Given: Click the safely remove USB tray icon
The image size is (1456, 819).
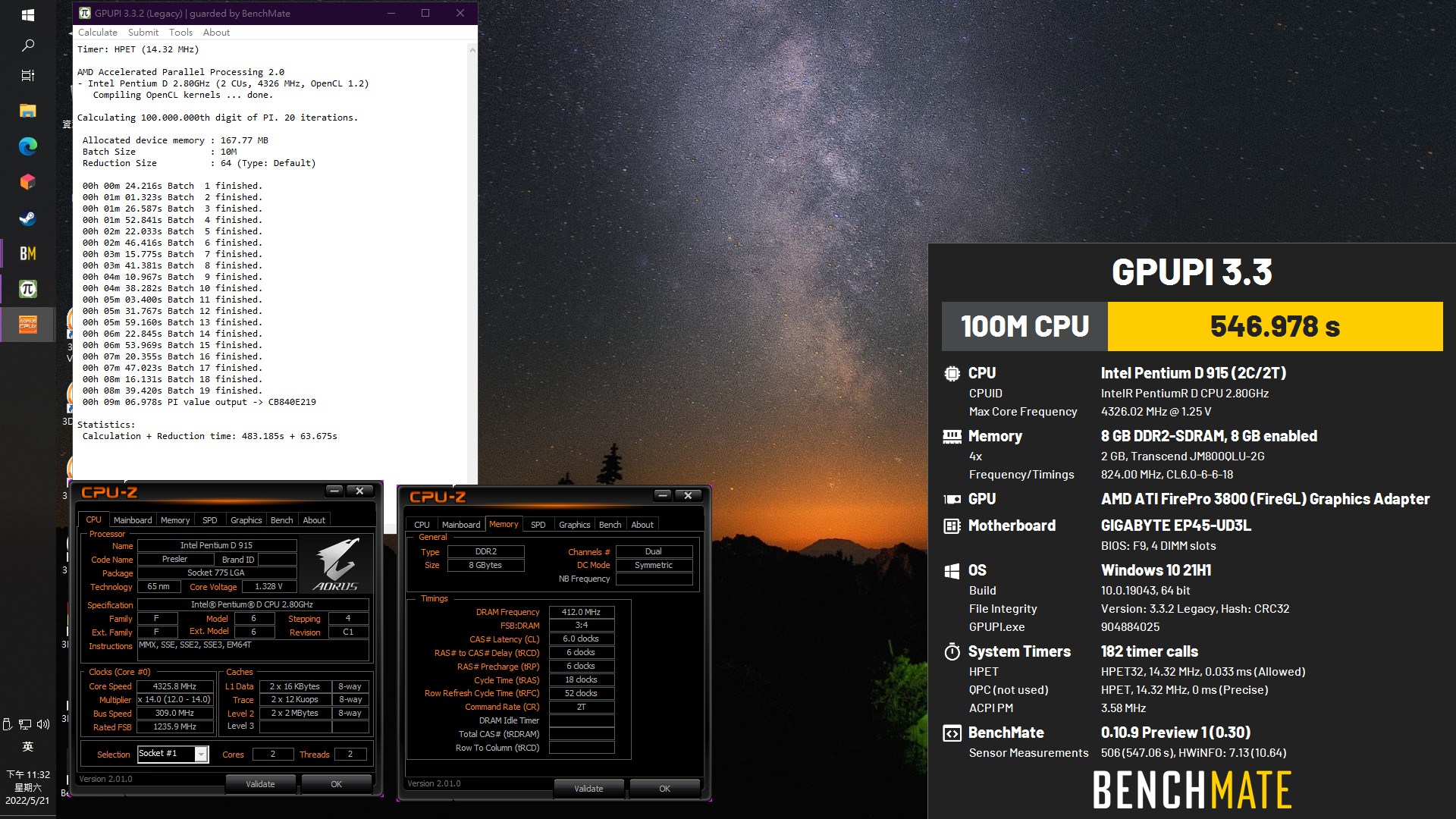Looking at the screenshot, I should click(x=8, y=724).
